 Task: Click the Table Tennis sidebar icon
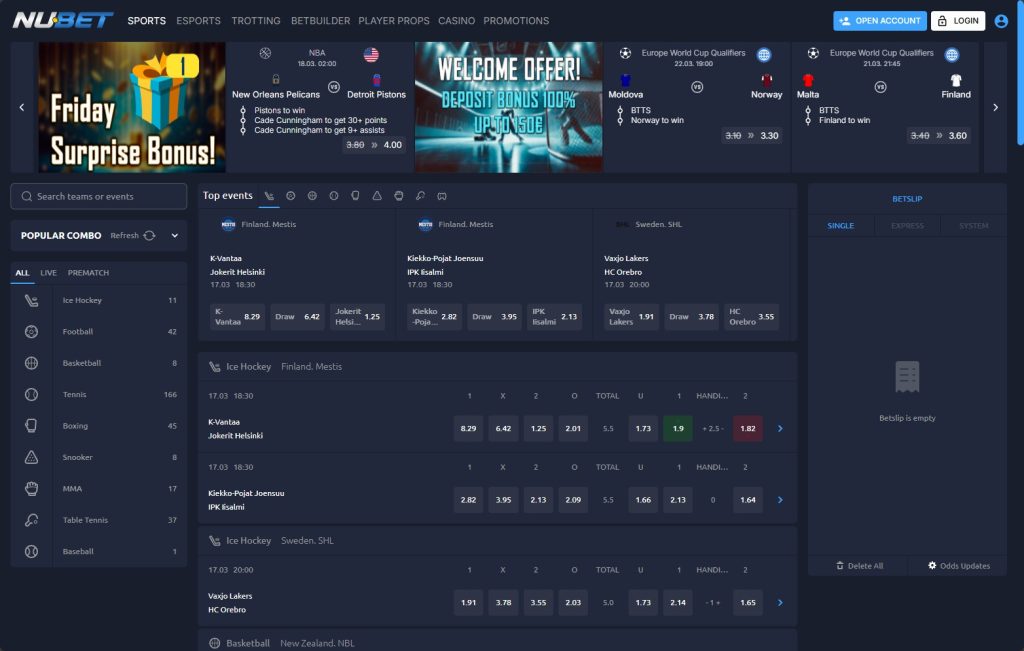tap(31, 520)
